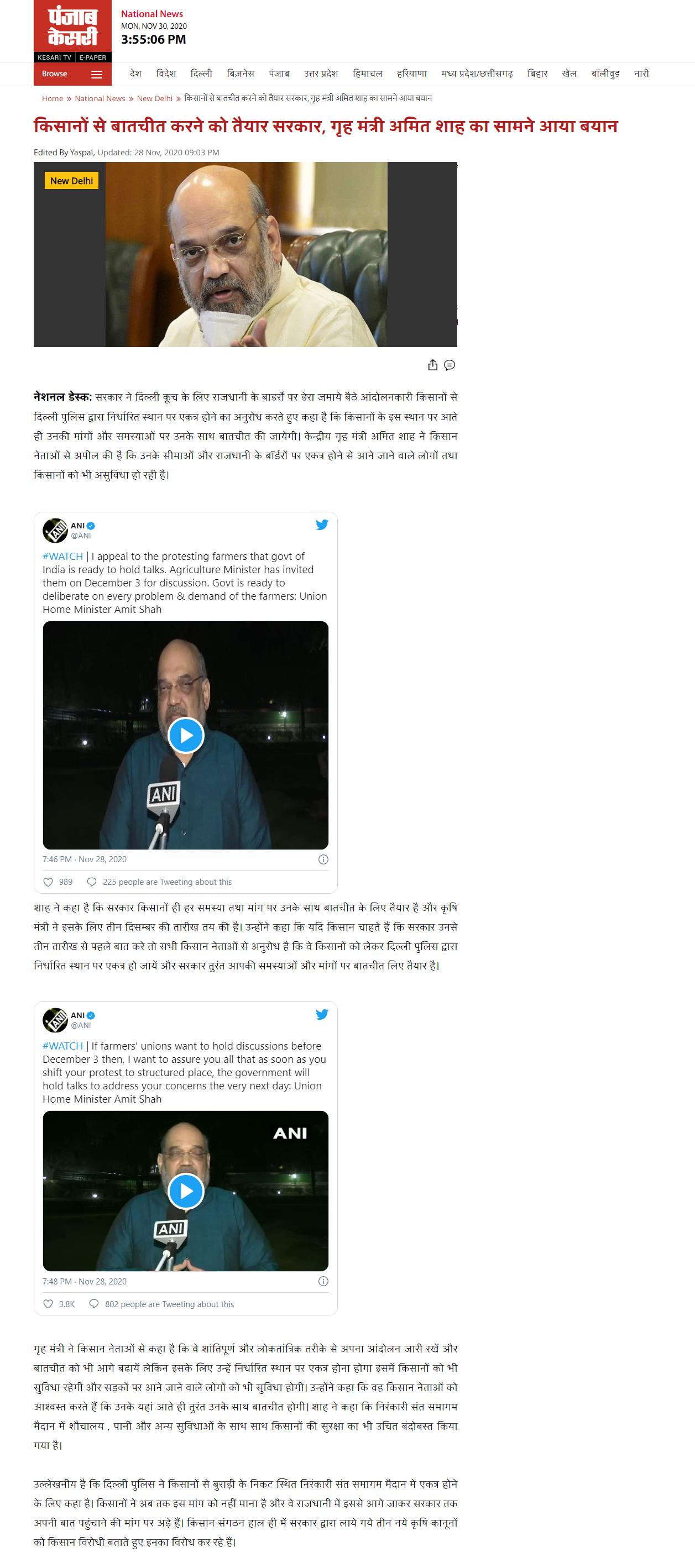Open the comments speech bubble icon
The height and width of the screenshot is (1568, 695).
pos(450,365)
